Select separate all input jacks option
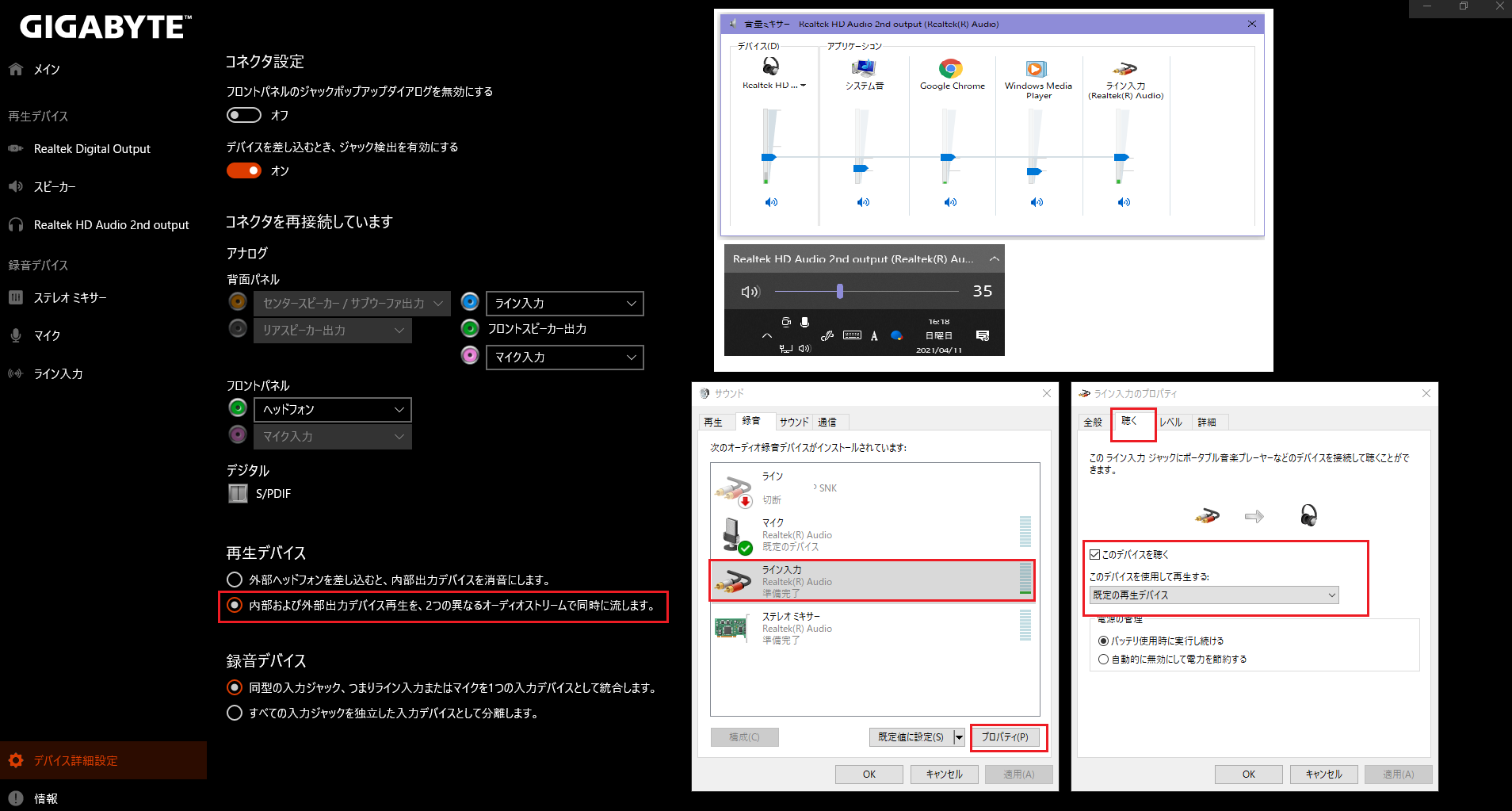 point(235,713)
